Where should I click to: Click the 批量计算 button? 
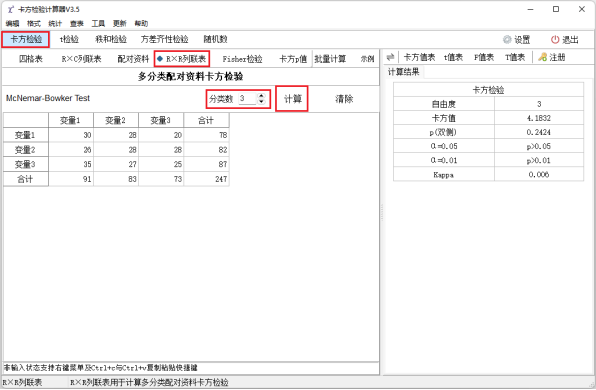point(330,59)
